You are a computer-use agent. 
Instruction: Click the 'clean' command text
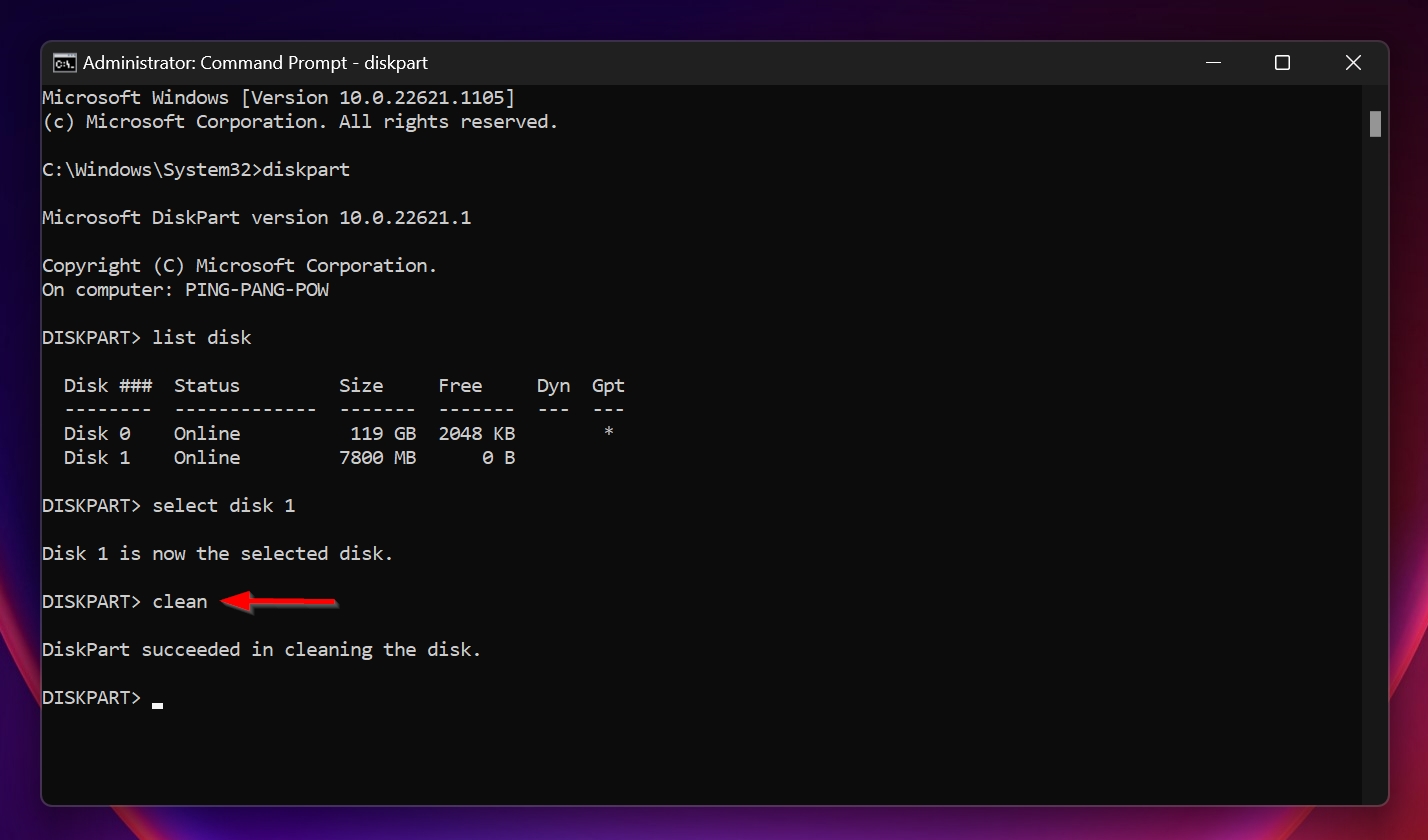coord(180,602)
